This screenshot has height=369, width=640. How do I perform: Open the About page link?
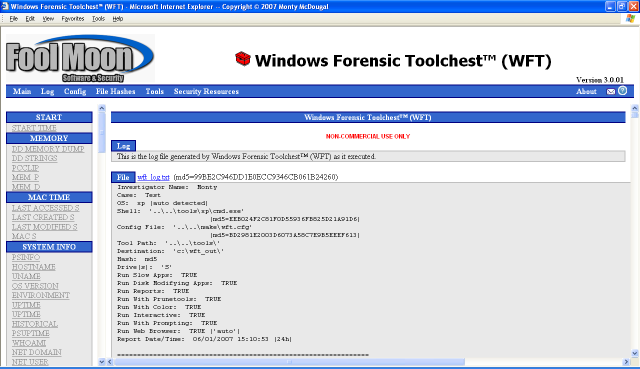click(586, 91)
